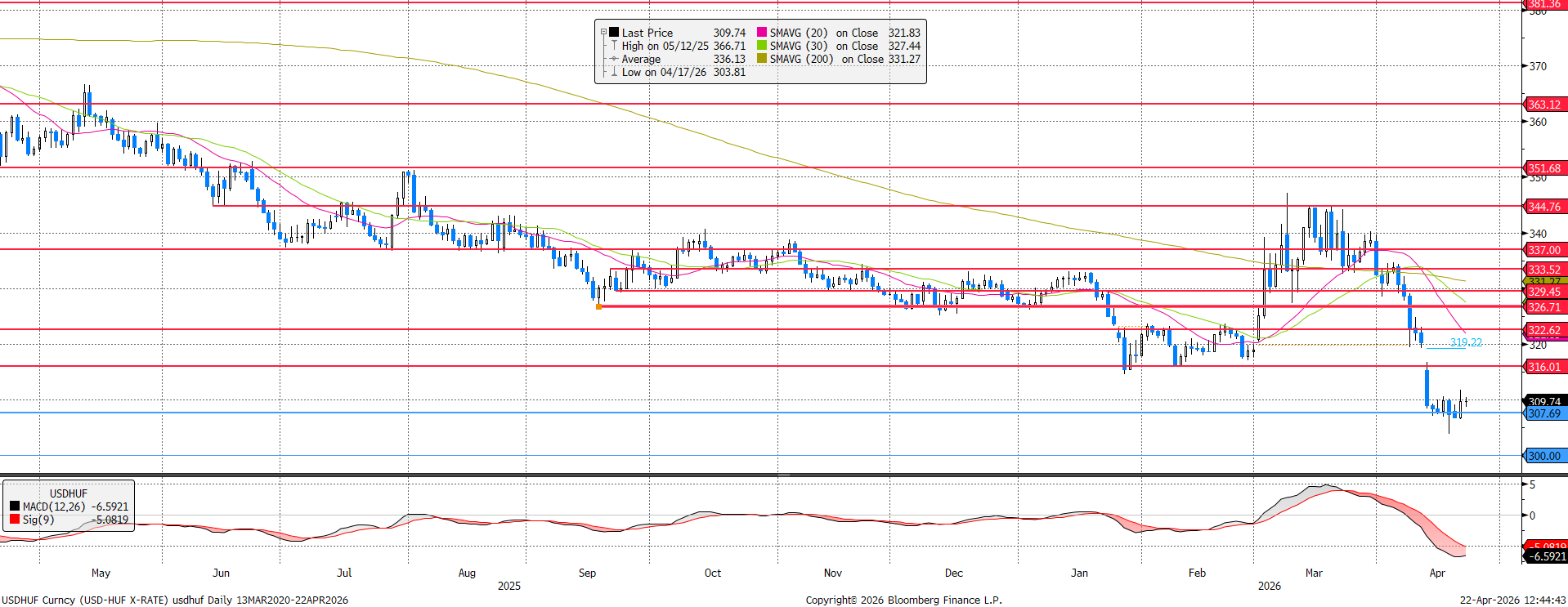Click the black Last Price color swatch
1568x607 pixels.
pyautogui.click(x=614, y=33)
